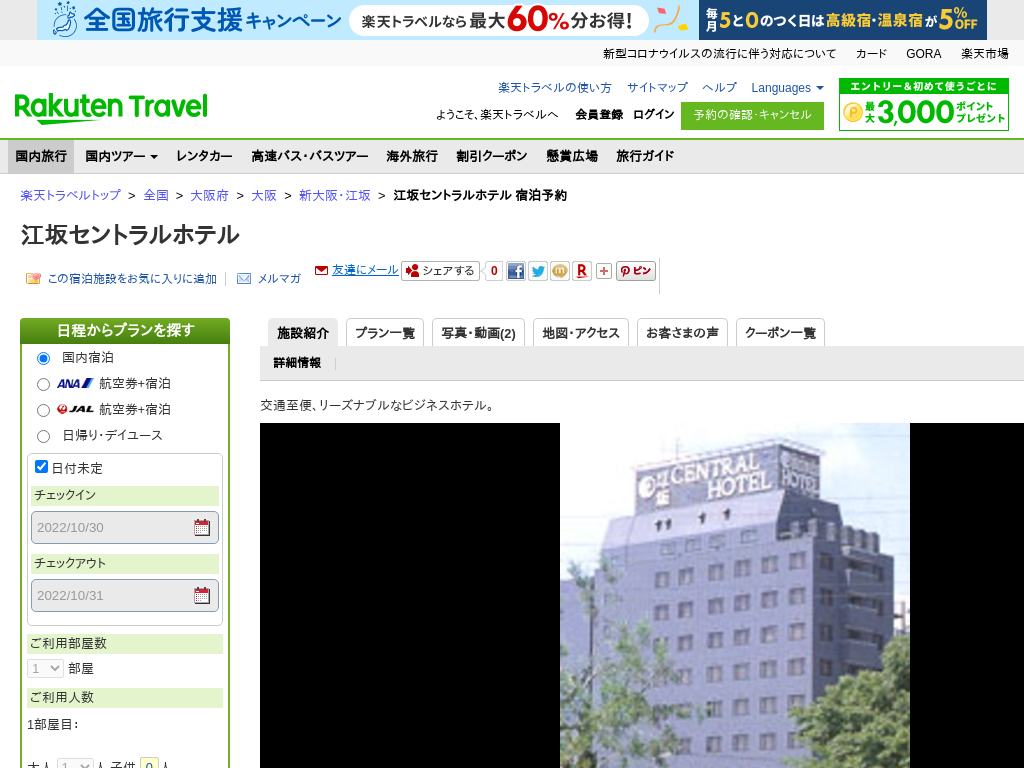Click the カード top link
Screen dimensions: 1024x768
[x=871, y=54]
